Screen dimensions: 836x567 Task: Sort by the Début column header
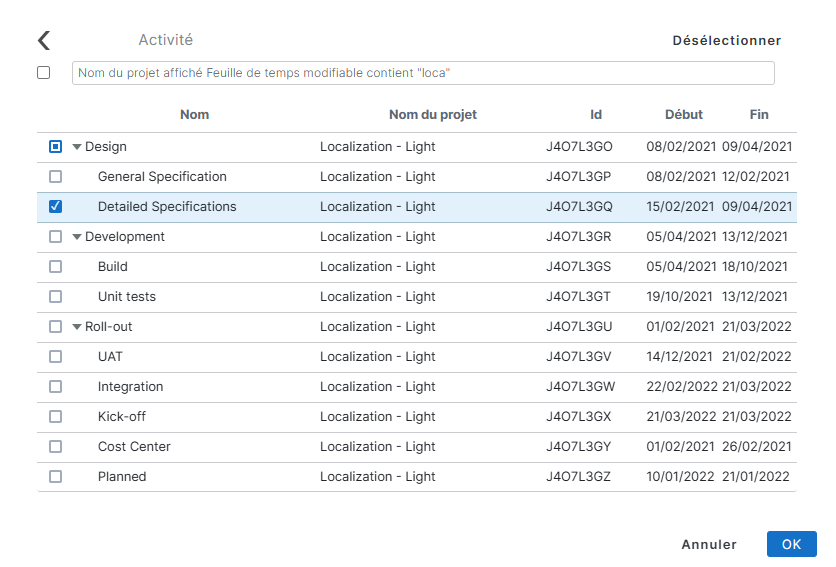683,115
